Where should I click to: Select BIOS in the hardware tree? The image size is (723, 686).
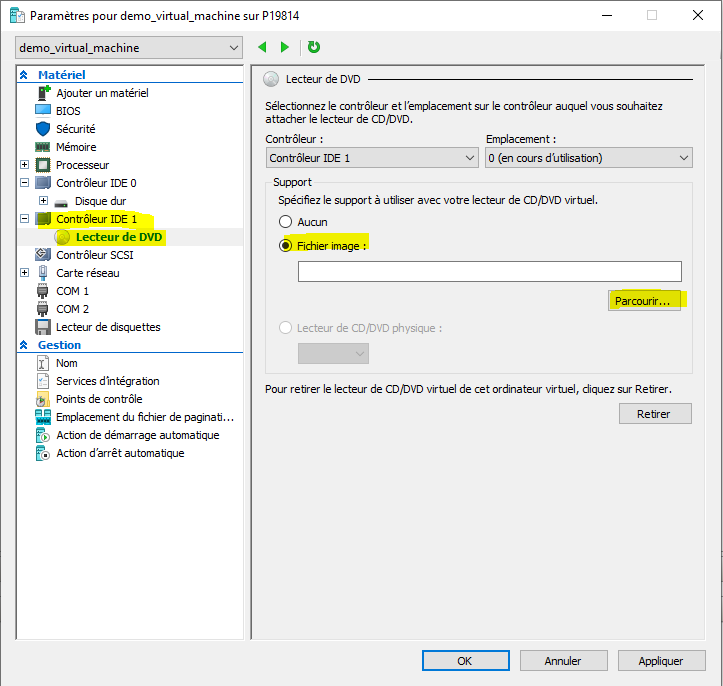[x=68, y=111]
